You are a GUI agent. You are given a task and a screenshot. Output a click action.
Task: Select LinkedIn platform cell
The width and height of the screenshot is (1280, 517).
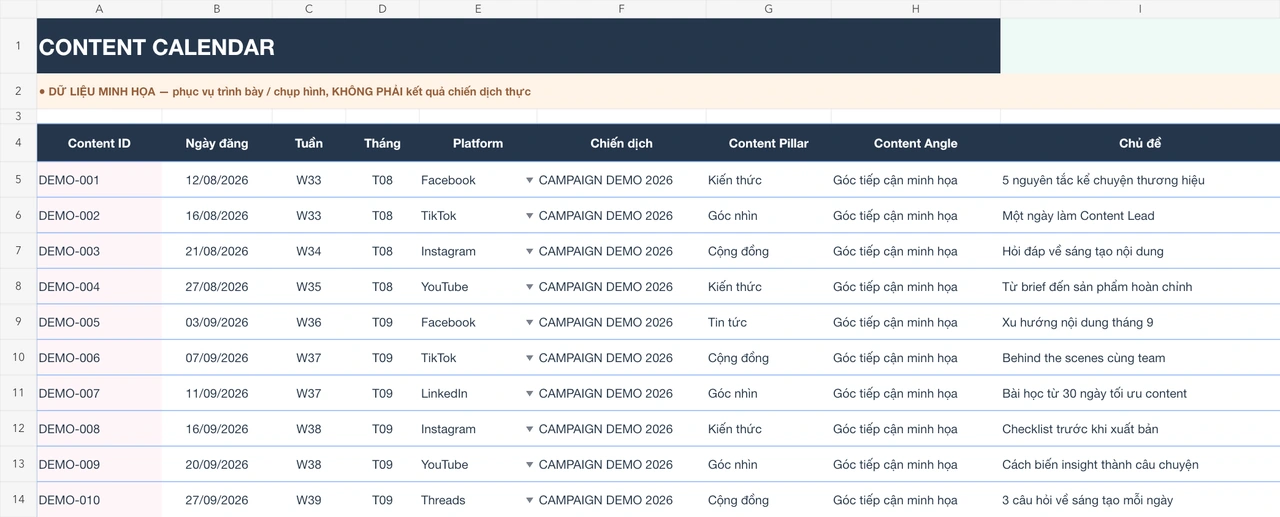click(478, 393)
